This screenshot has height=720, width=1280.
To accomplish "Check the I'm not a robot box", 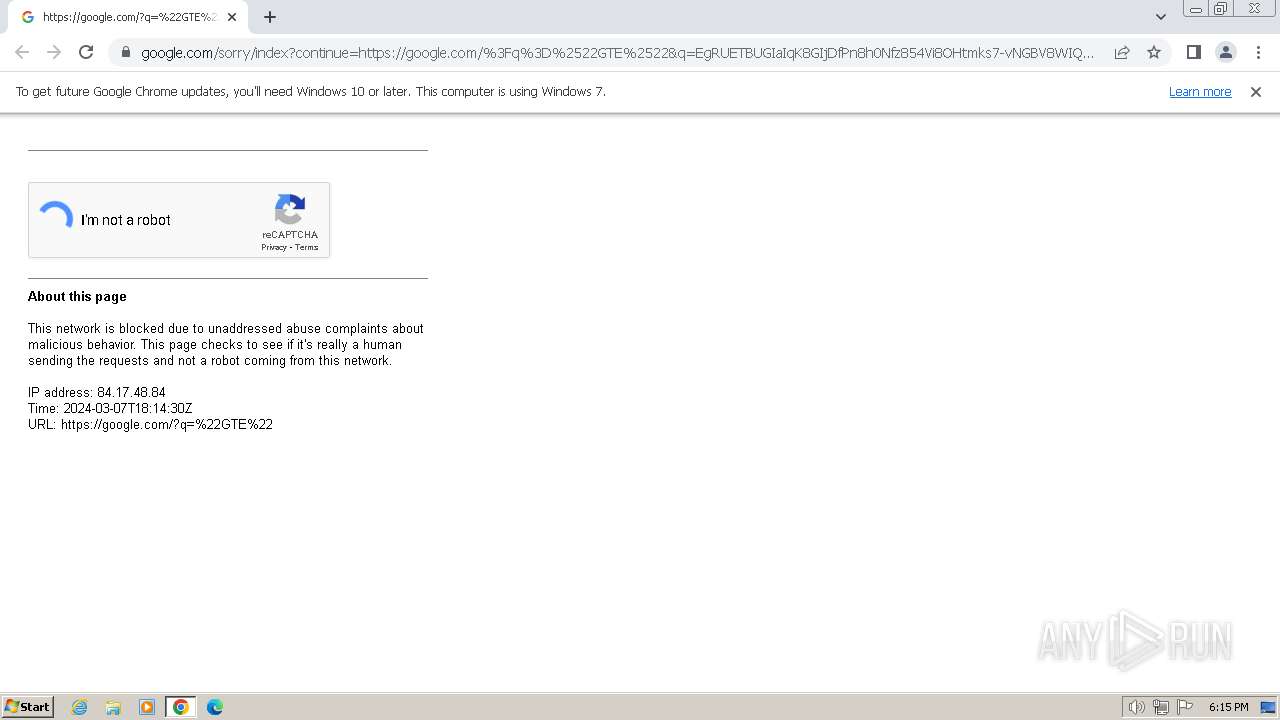I will pos(56,217).
